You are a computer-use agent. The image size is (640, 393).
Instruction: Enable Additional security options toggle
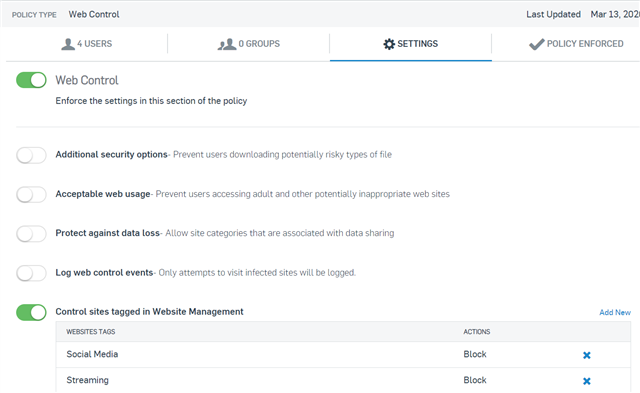tap(31, 155)
